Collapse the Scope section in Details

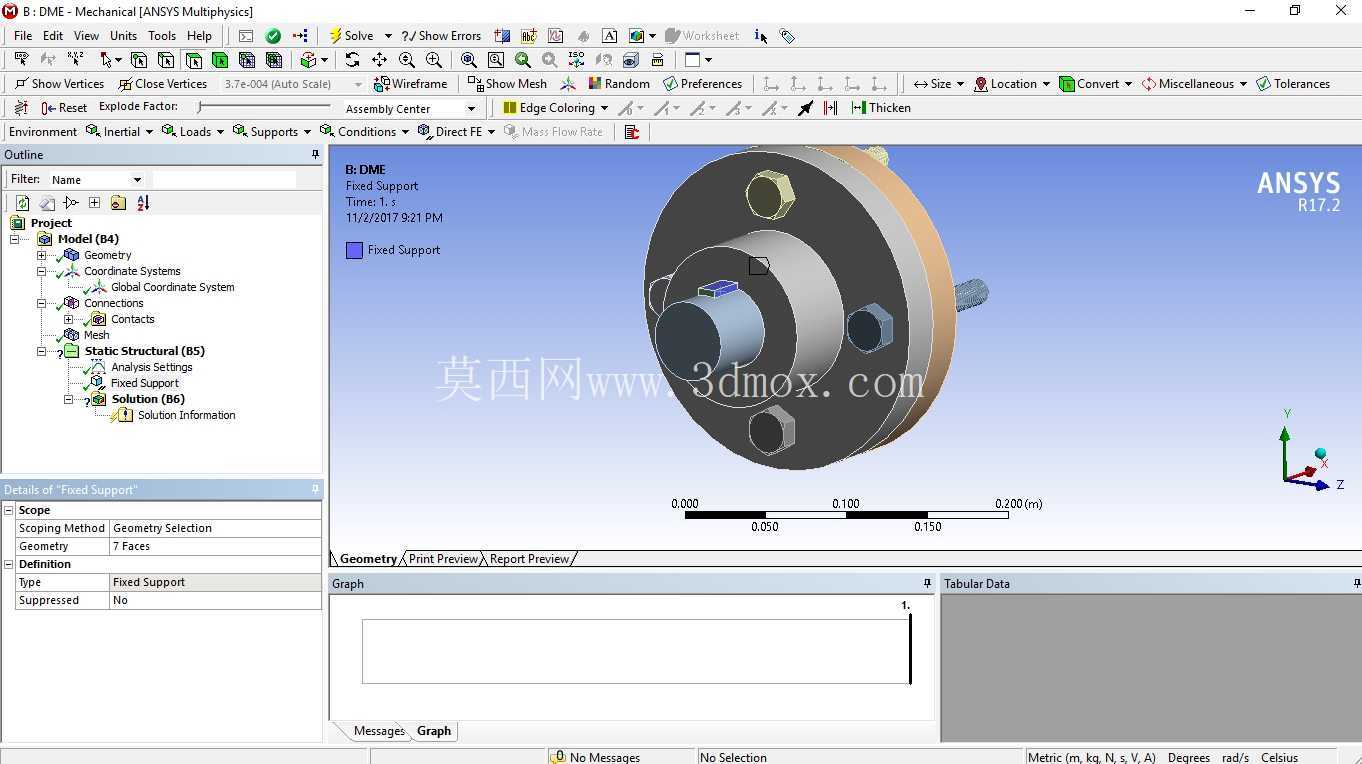tap(9, 510)
